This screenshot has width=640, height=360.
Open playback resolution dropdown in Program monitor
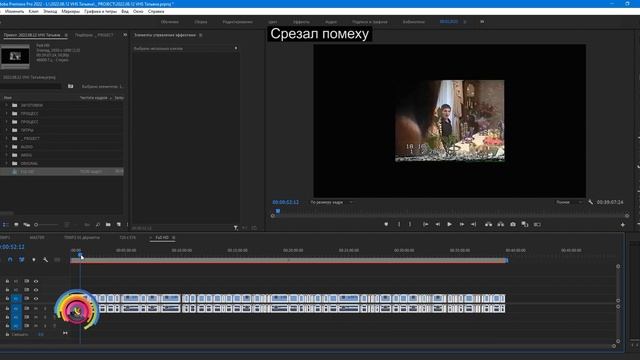click(x=569, y=202)
